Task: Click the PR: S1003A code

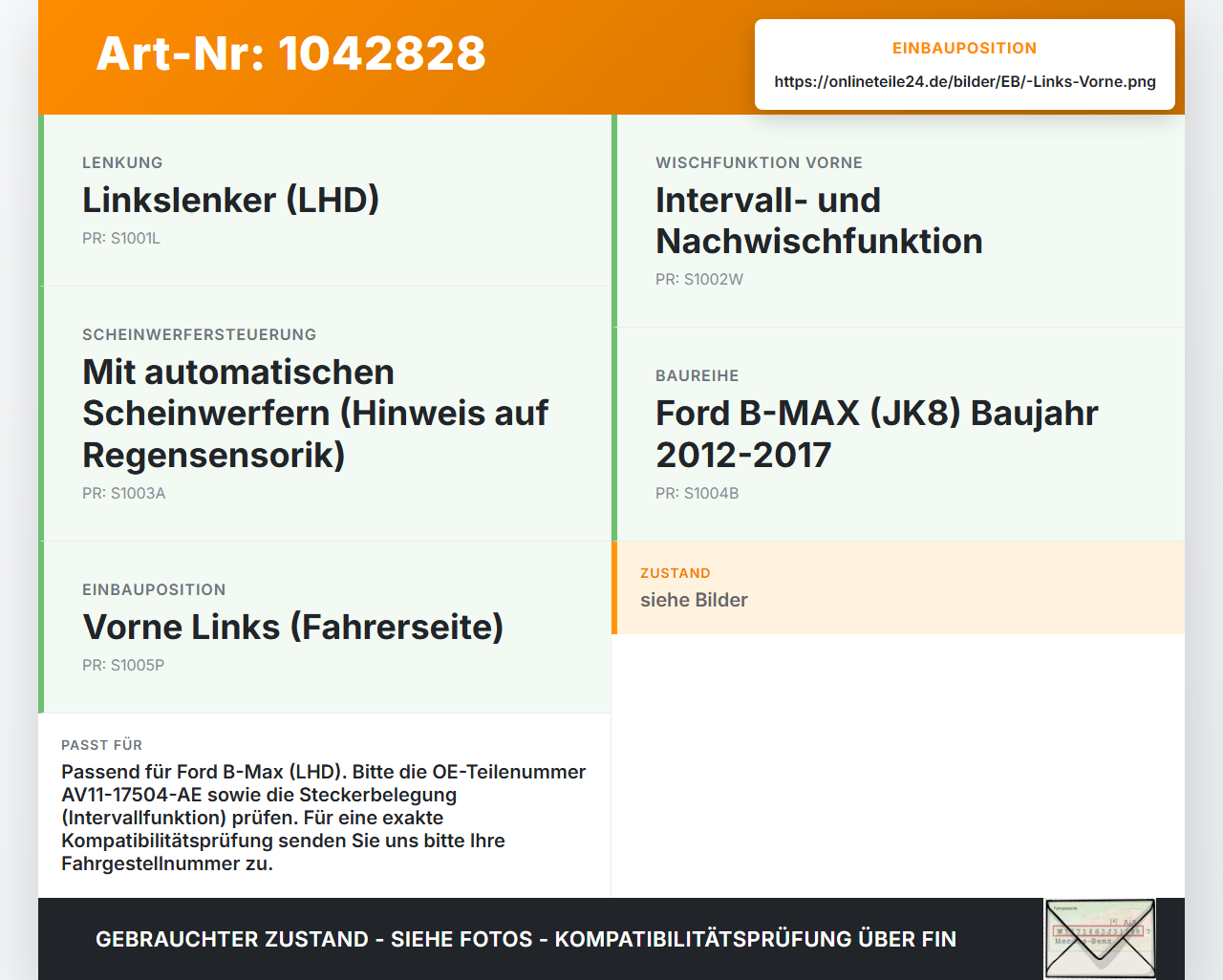Action: (x=124, y=493)
